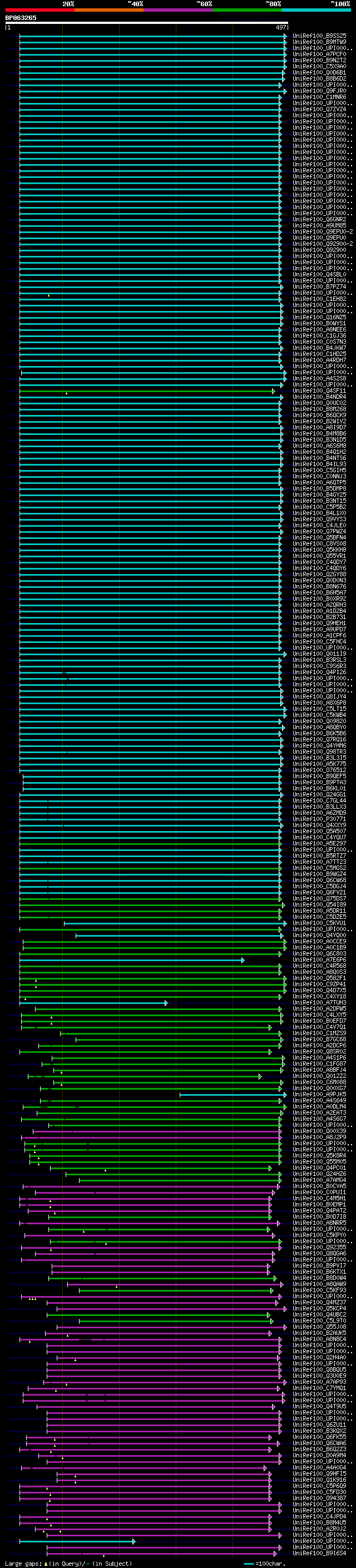Click label UniRef100_B7PZ74
356x1568 pixels.
[x=319, y=286]
